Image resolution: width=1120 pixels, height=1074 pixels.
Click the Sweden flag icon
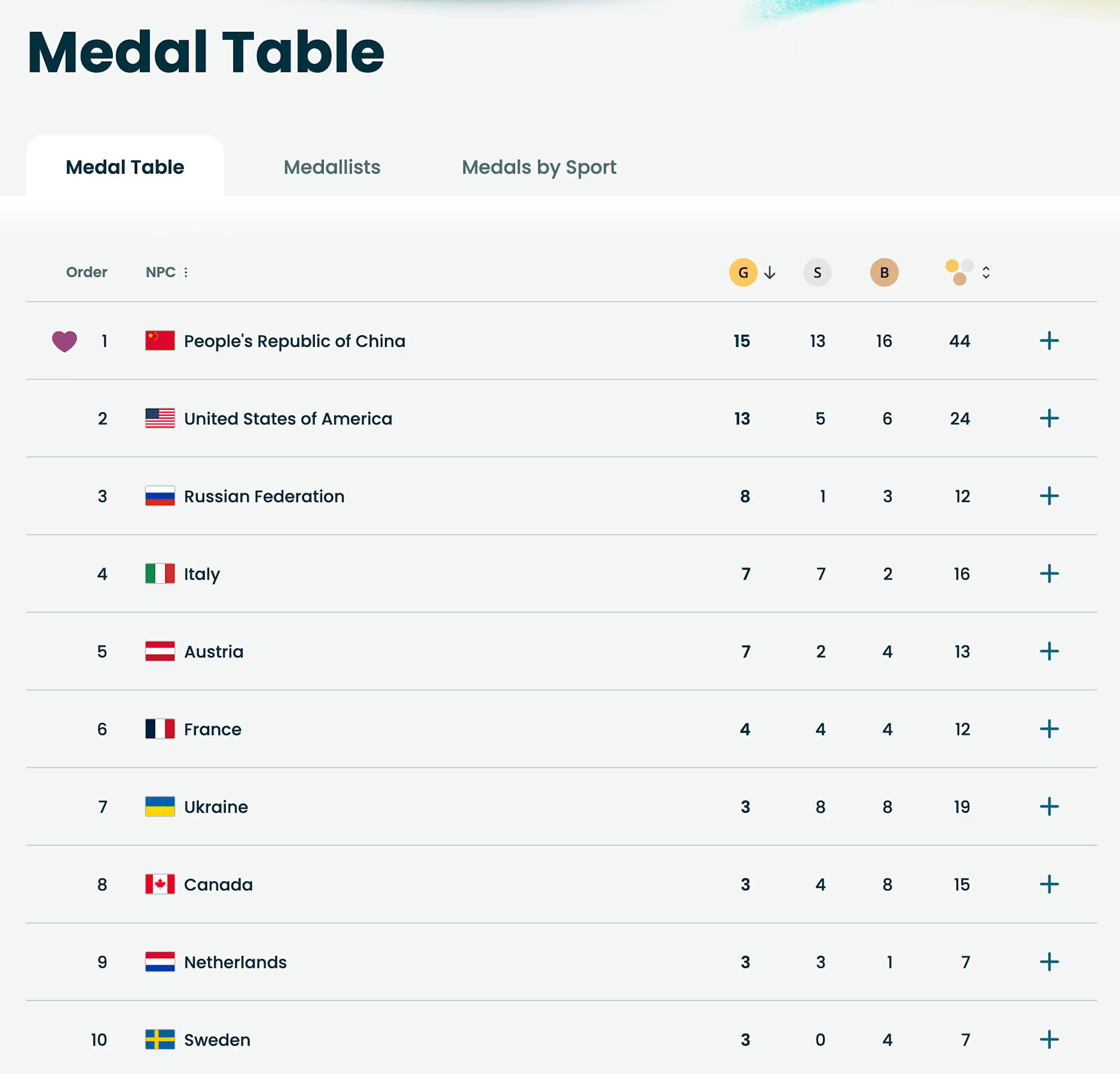(x=160, y=1040)
